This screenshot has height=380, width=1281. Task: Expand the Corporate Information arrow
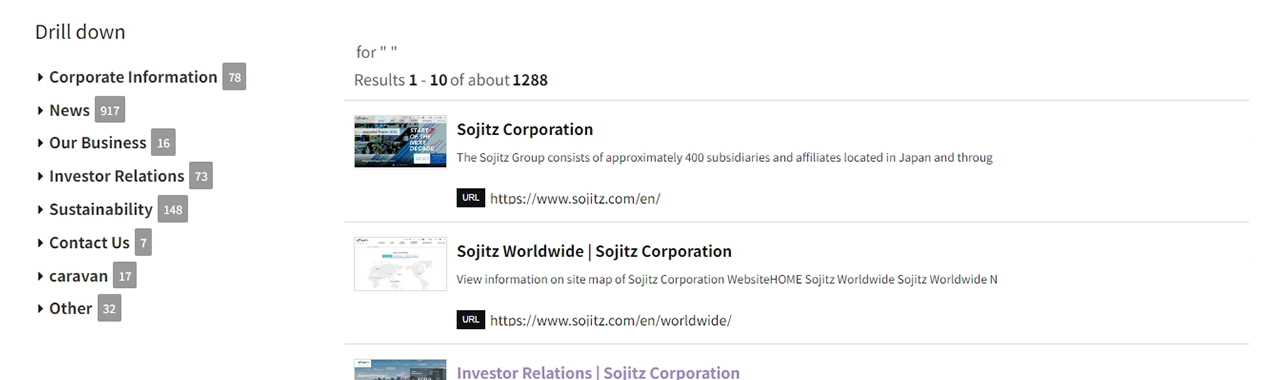coord(40,77)
